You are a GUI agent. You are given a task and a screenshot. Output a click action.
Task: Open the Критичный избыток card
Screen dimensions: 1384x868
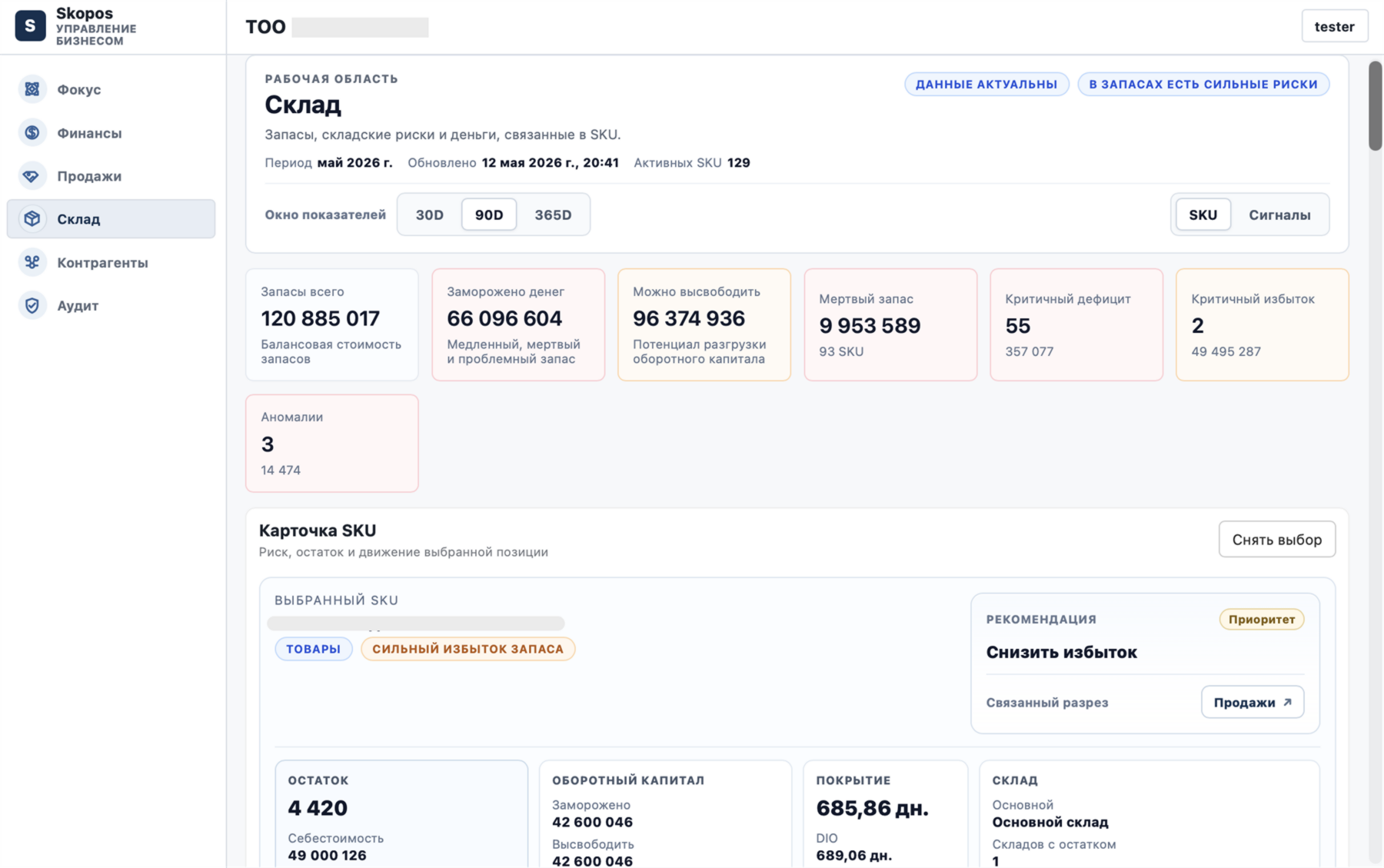click(x=1263, y=324)
